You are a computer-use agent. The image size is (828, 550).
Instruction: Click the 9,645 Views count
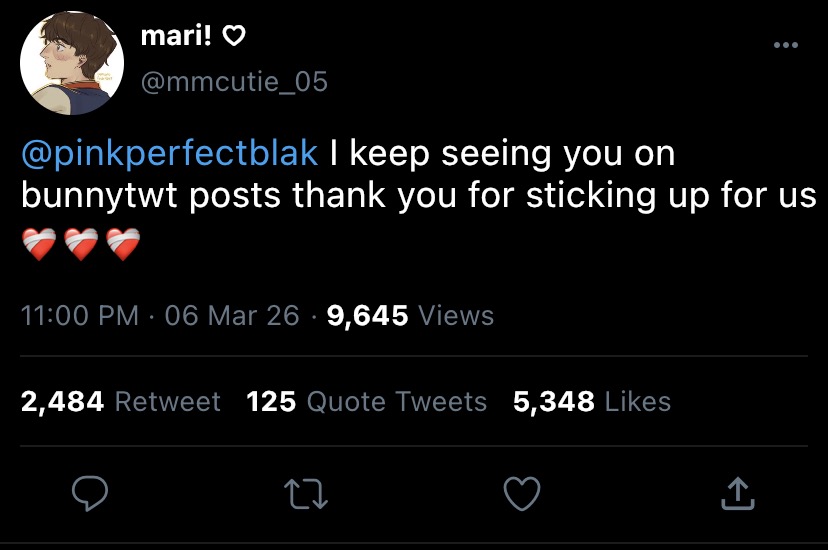coord(410,316)
